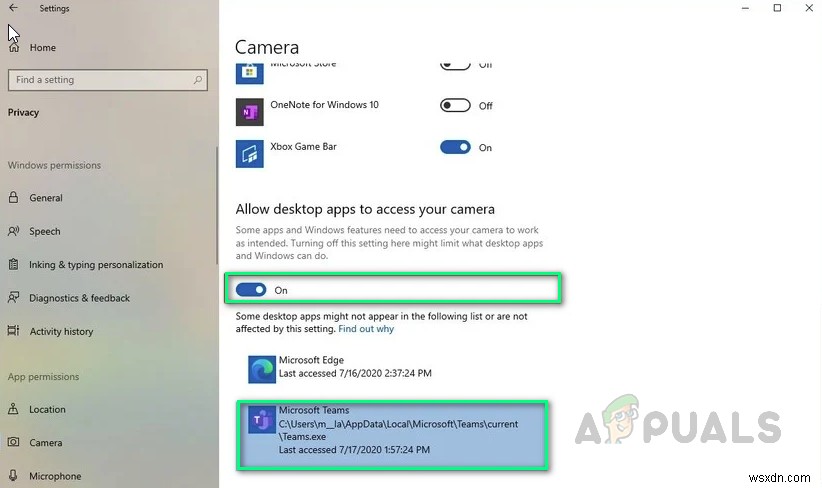Open Speech privacy settings
Viewport: 822px width, 488px height.
tap(45, 232)
